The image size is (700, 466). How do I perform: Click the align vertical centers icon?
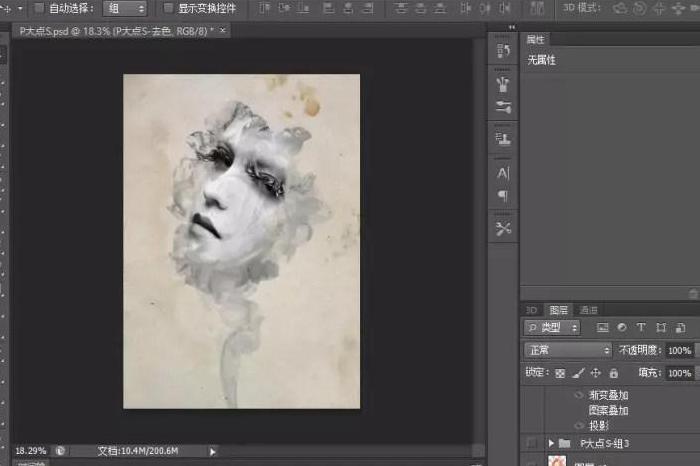tap(284, 8)
